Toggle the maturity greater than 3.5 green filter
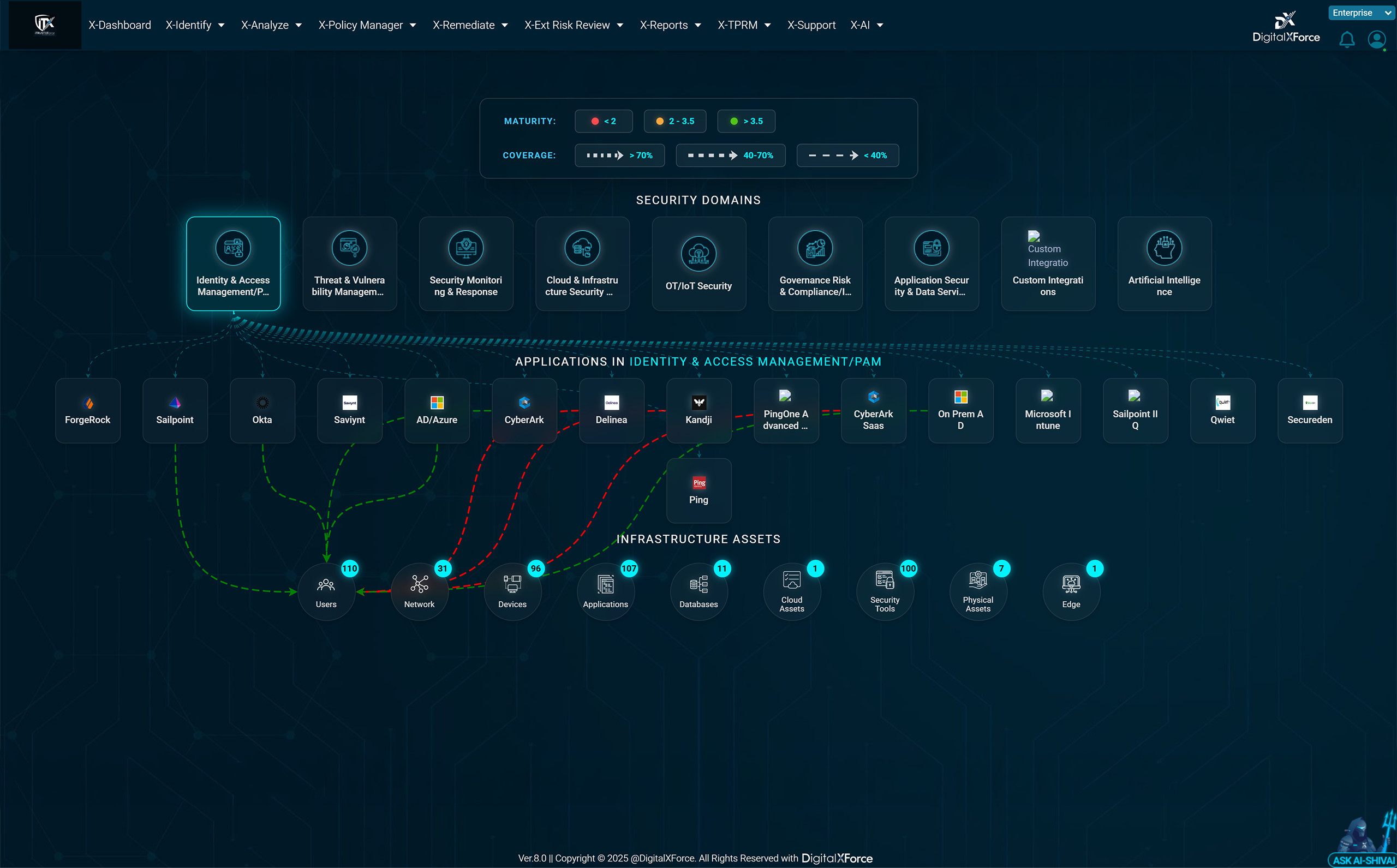1397x868 pixels. pos(745,121)
